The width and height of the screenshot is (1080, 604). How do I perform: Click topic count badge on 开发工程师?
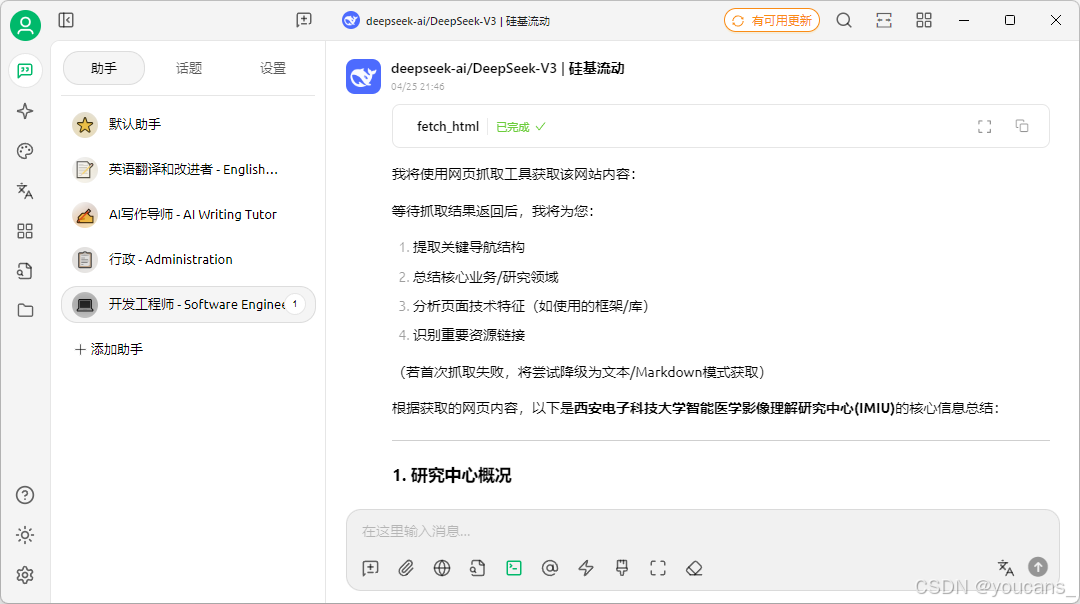click(x=295, y=304)
